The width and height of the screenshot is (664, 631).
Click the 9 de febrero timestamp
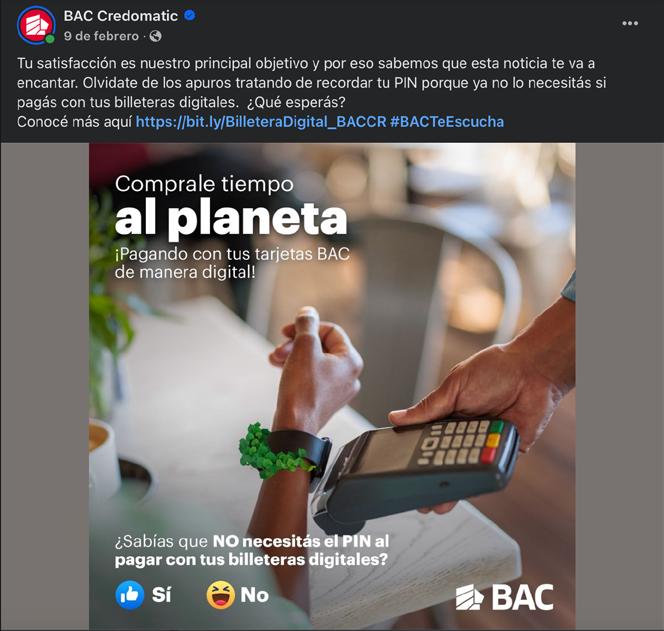(x=101, y=36)
